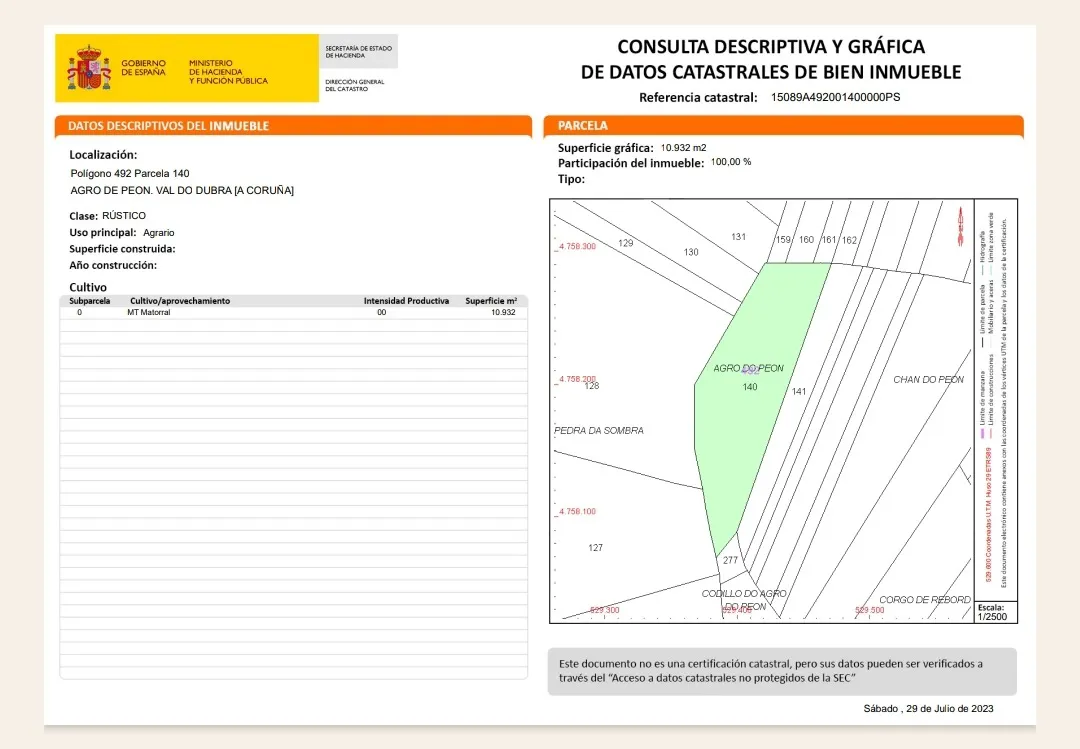Click the Ministerio de Hacienda logo text
The image size is (1080, 749).
click(x=228, y=71)
